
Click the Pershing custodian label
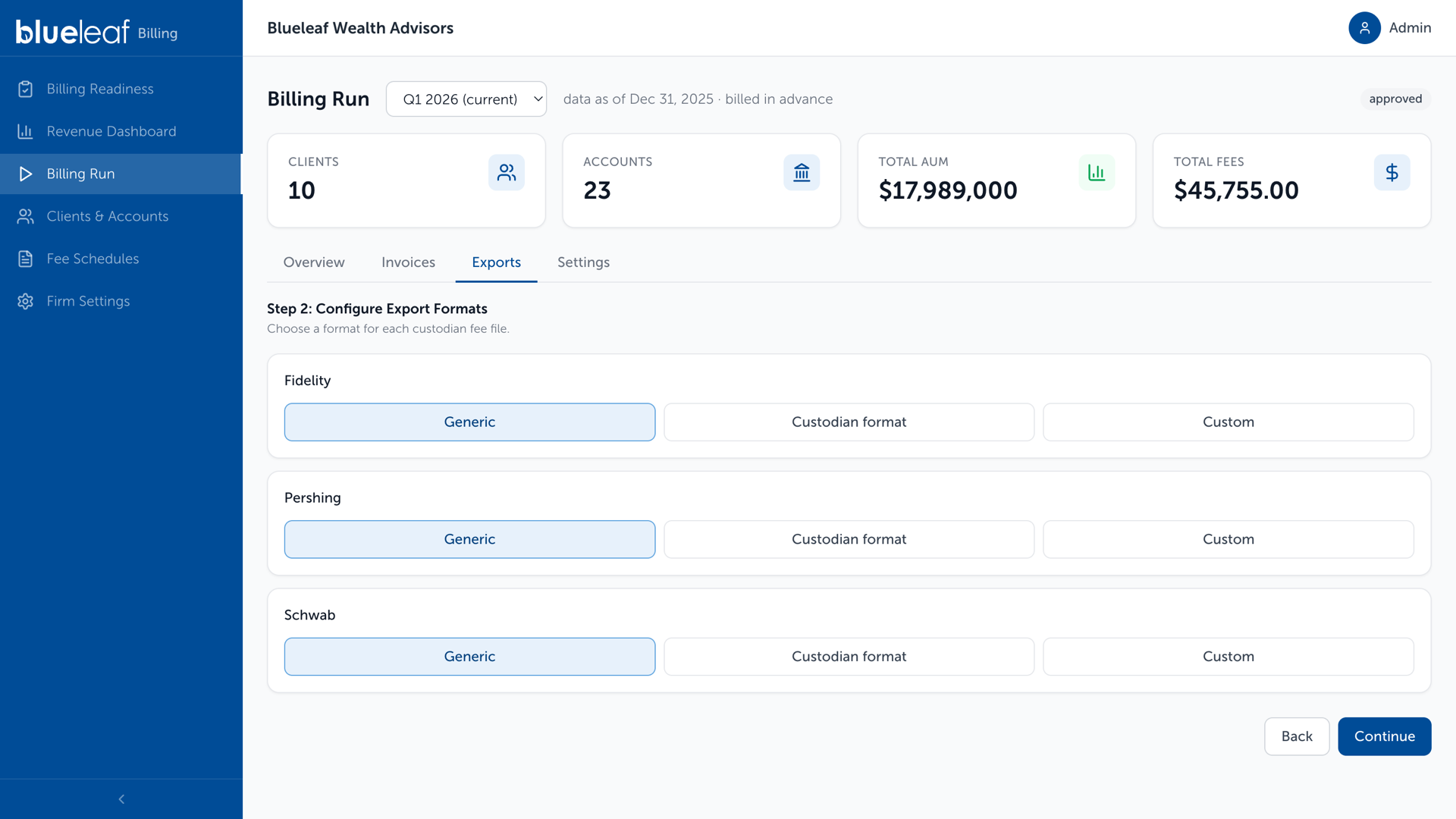tap(312, 498)
